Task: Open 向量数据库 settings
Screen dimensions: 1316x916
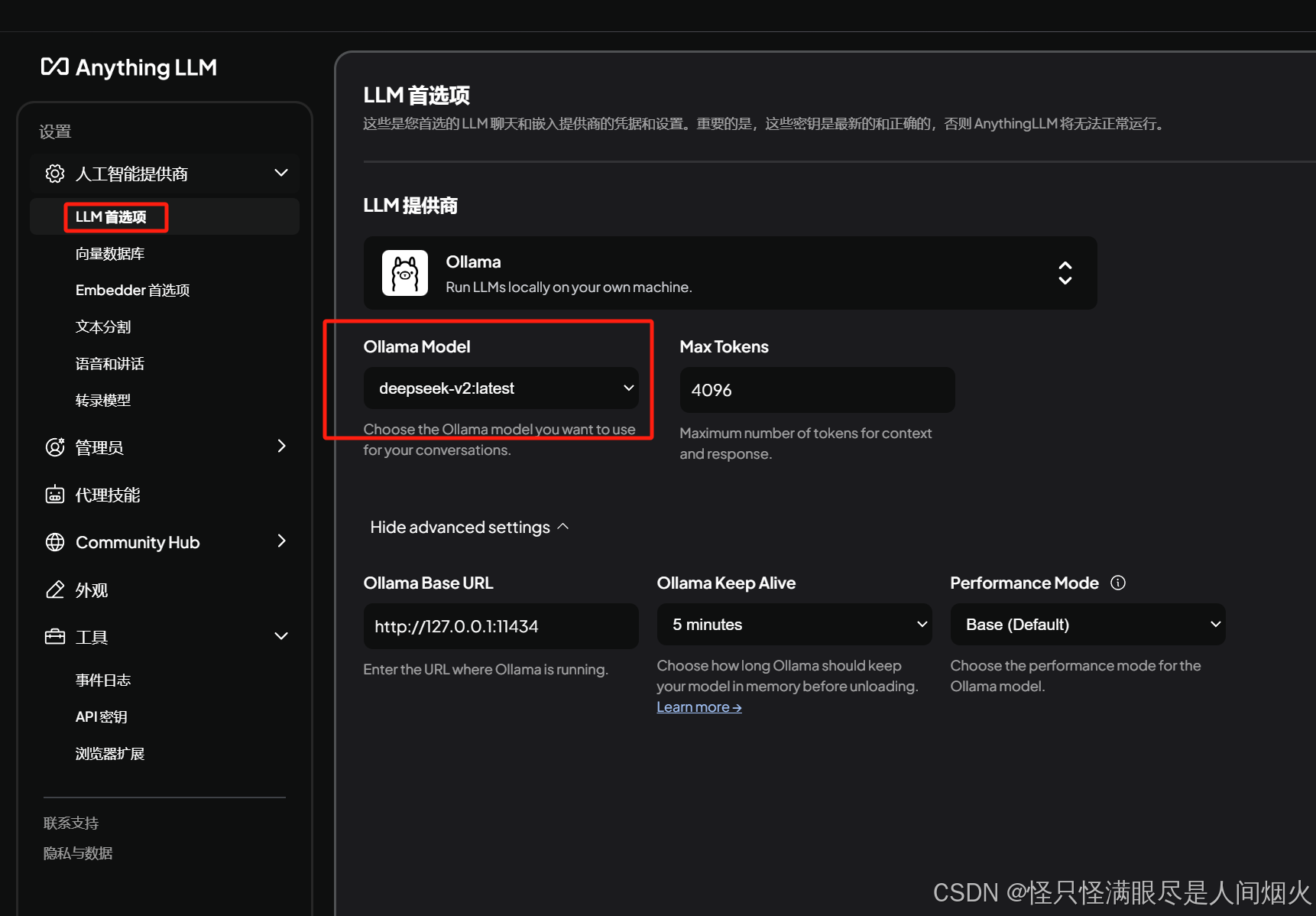Action: (x=110, y=254)
